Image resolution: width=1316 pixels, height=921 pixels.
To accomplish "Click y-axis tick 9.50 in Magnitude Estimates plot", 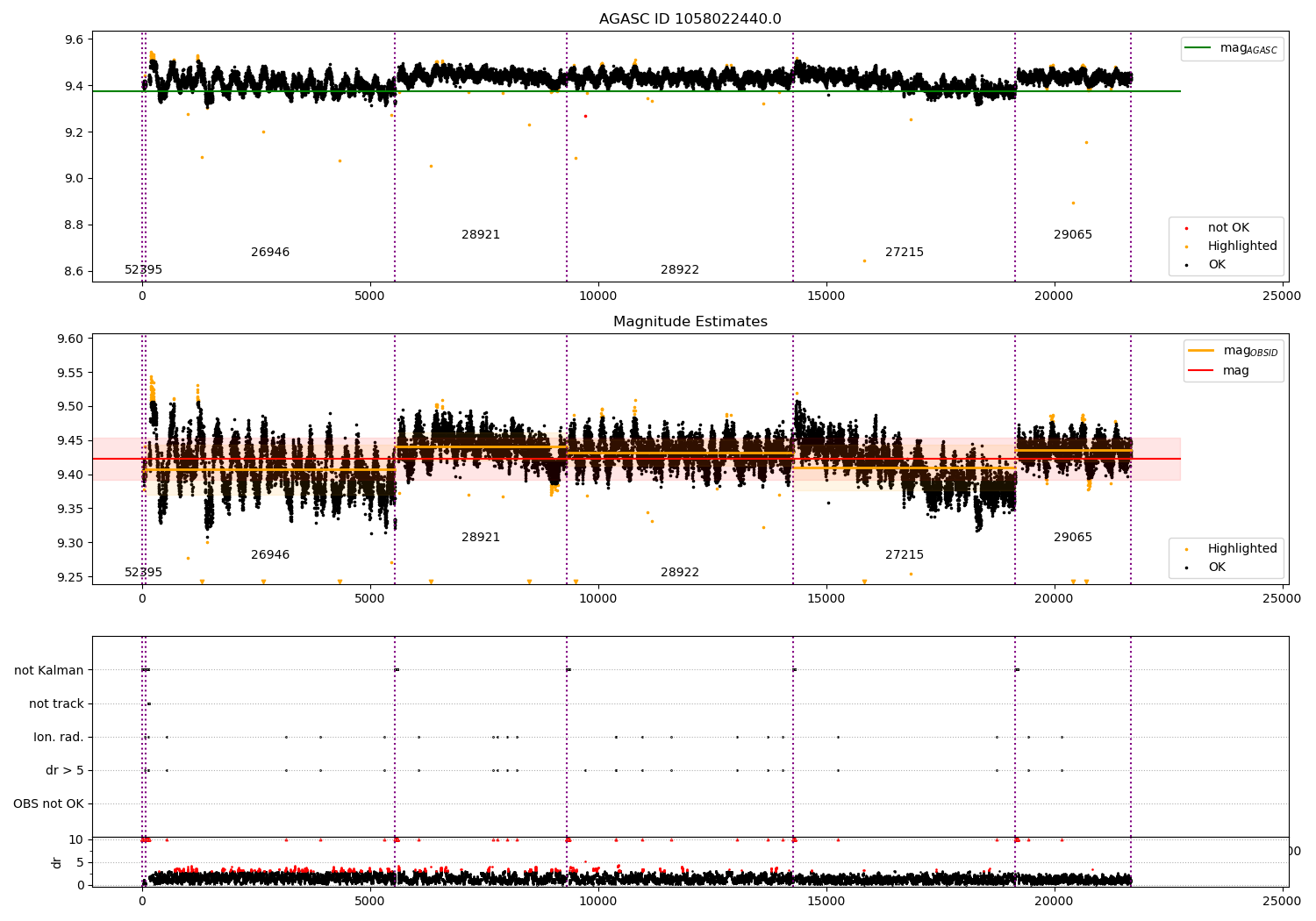I will click(x=70, y=407).
